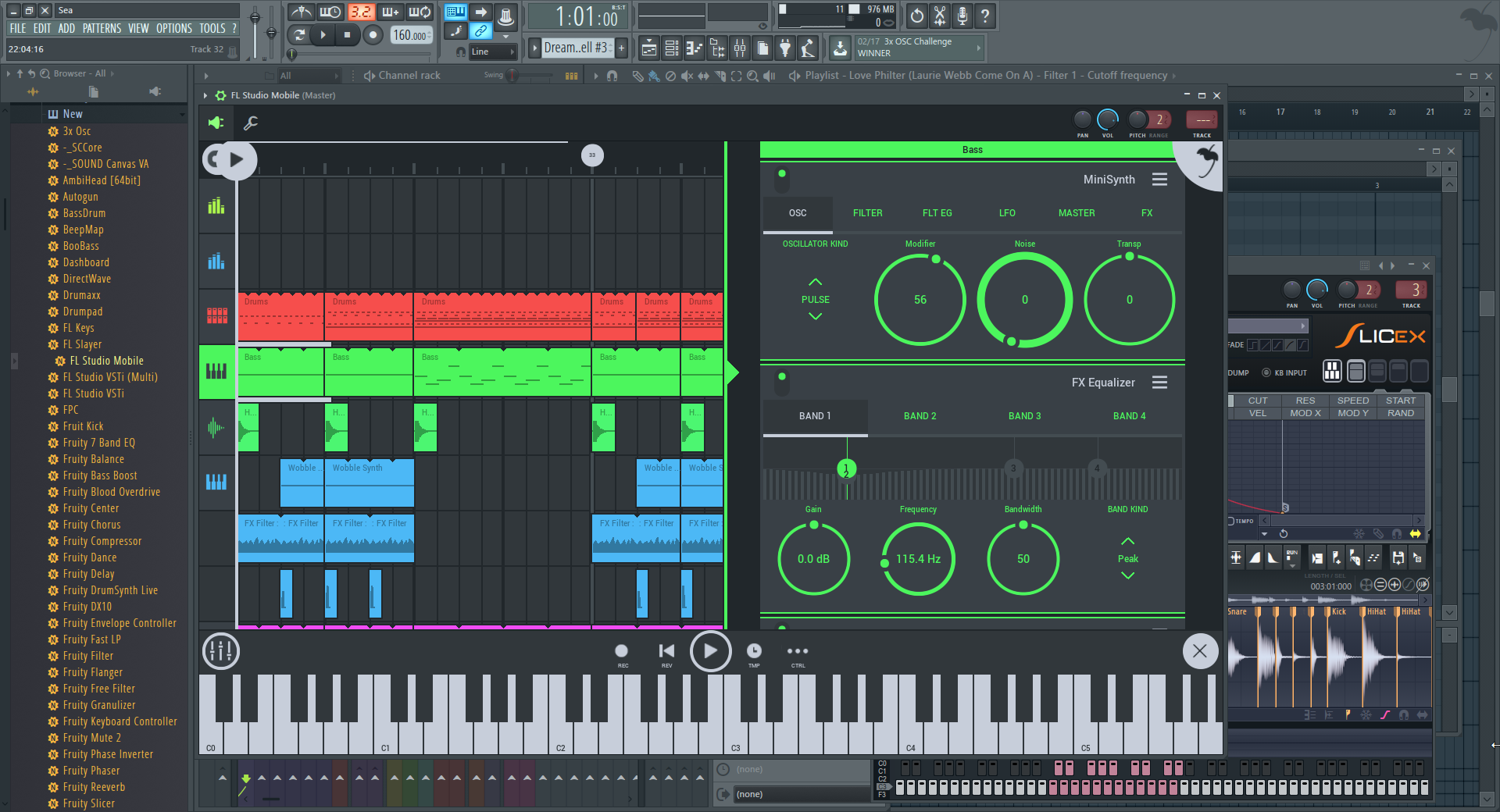Viewport: 1500px width, 812px height.
Task: Click the FL Studio Mobile mixer sliders button
Action: click(x=221, y=651)
